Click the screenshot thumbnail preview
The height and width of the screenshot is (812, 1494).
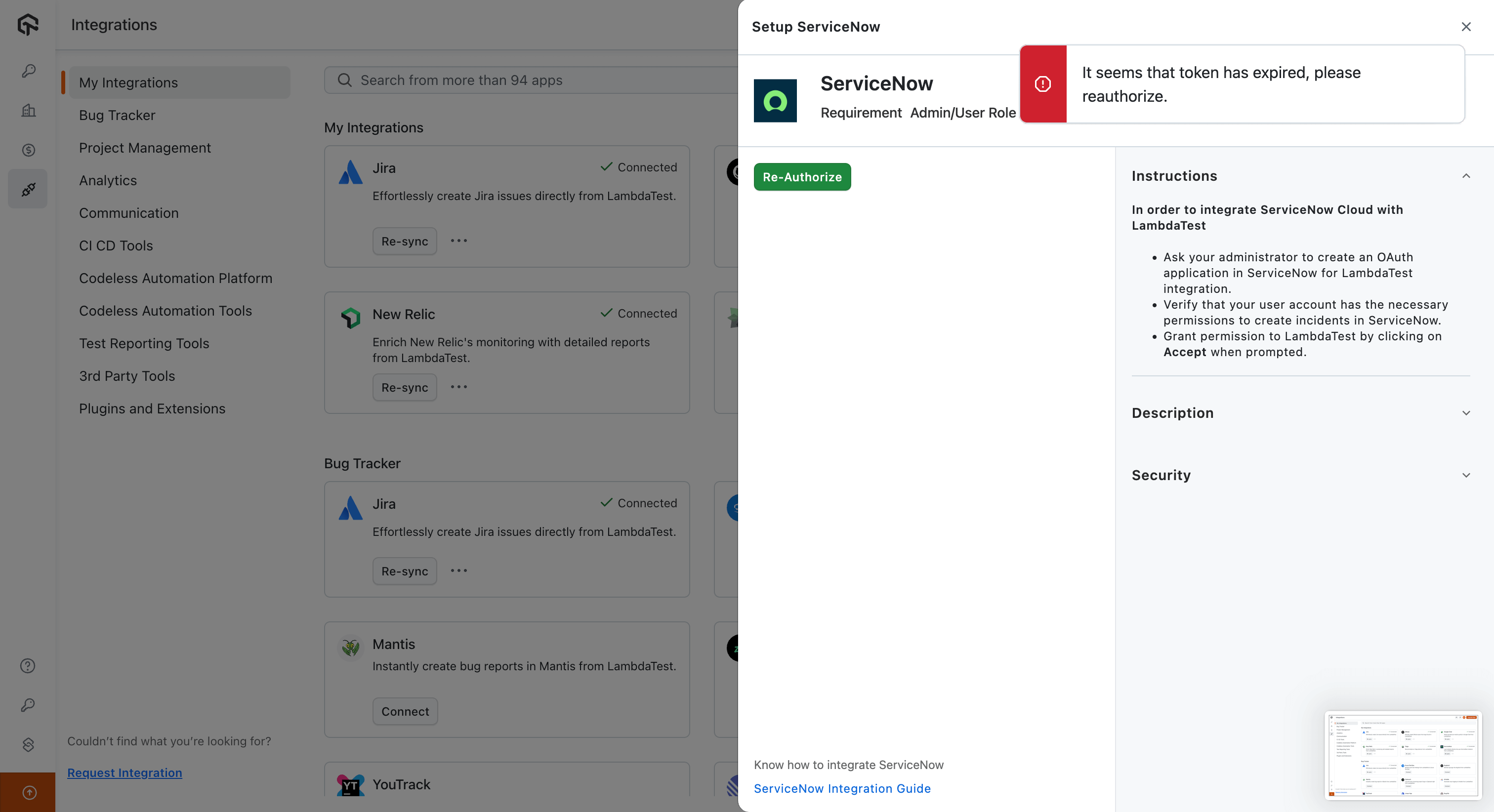(x=1403, y=755)
